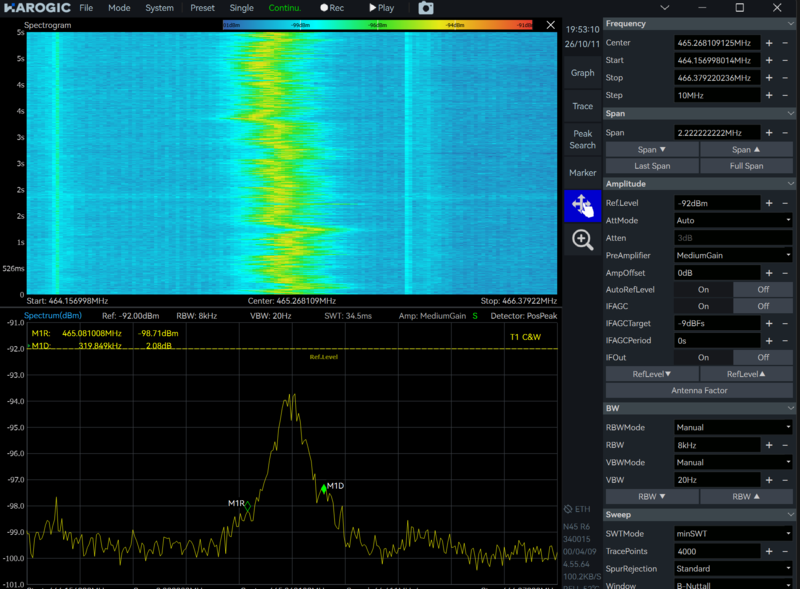Viewport: 800px width, 589px height.
Task: Start recording with Rec button
Action: [332, 8]
